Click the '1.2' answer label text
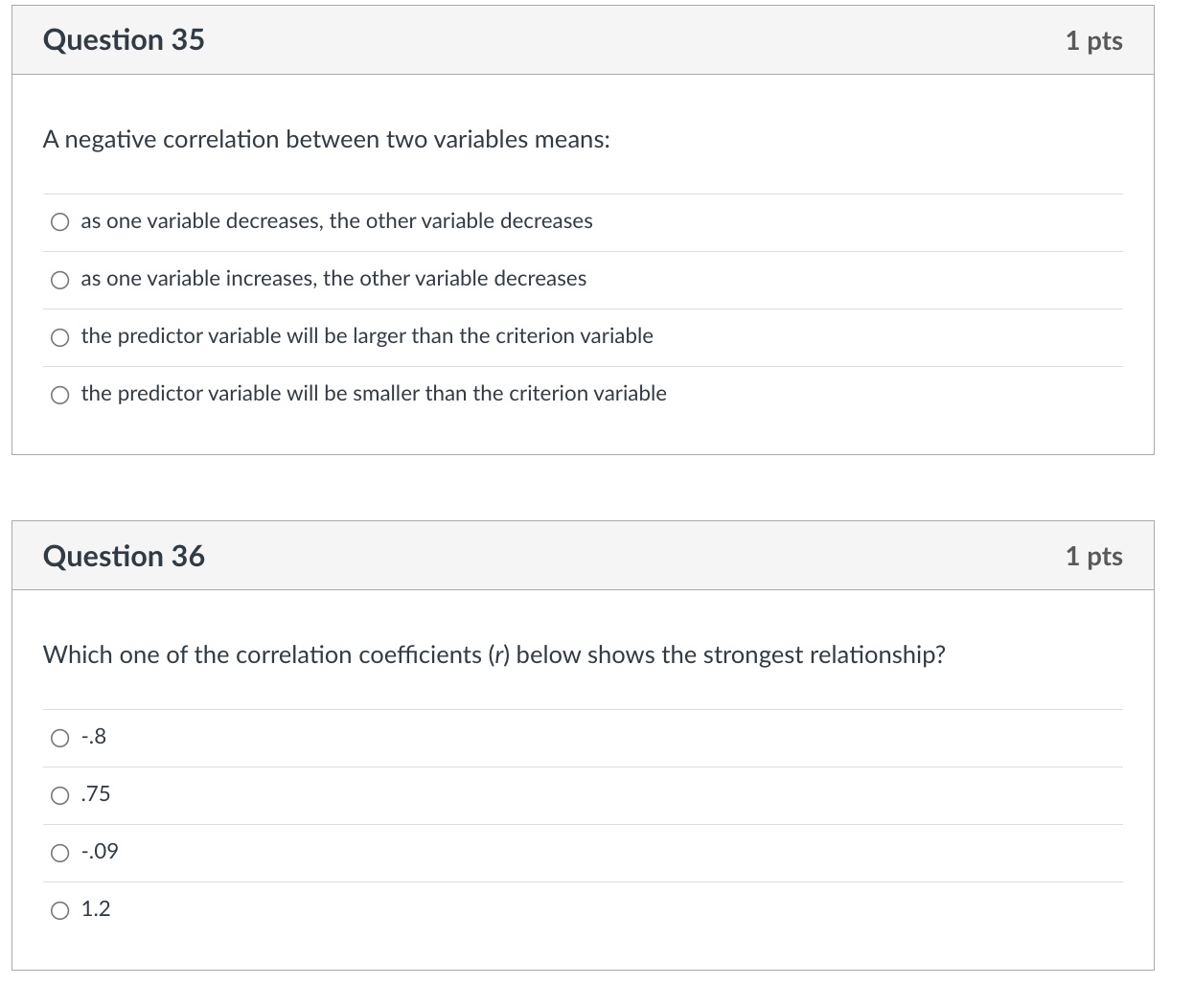The width and height of the screenshot is (1194, 1008). (96, 909)
